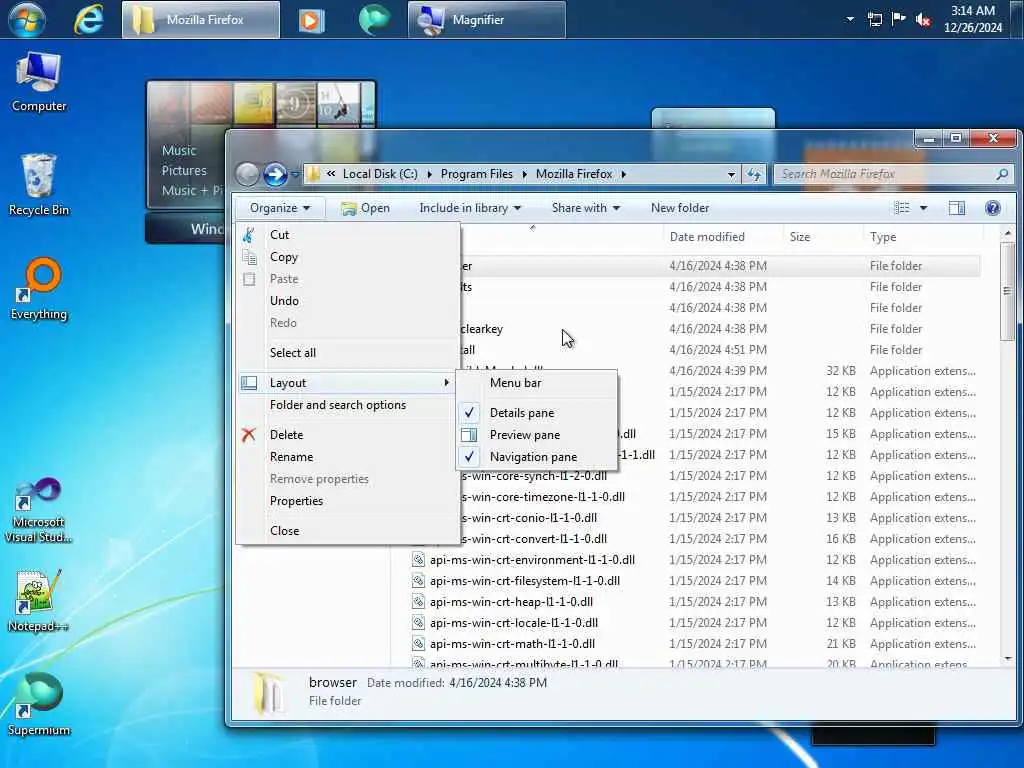This screenshot has height=768, width=1024.
Task: Switch to the Magnifier taskbar button
Action: [487, 20]
